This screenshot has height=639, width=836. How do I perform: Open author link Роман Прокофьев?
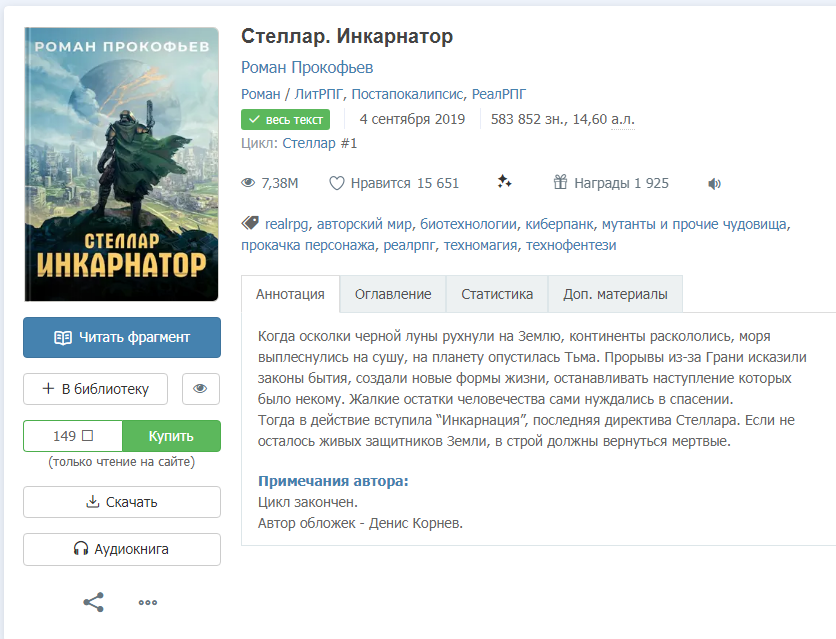(x=307, y=68)
